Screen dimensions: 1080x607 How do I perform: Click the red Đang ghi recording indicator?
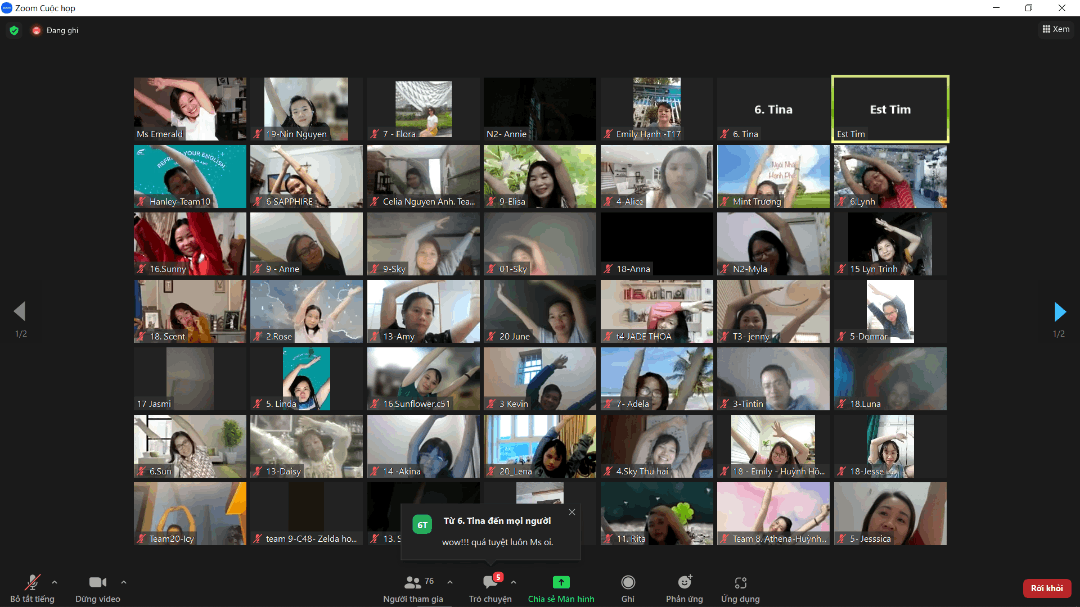pos(37,30)
